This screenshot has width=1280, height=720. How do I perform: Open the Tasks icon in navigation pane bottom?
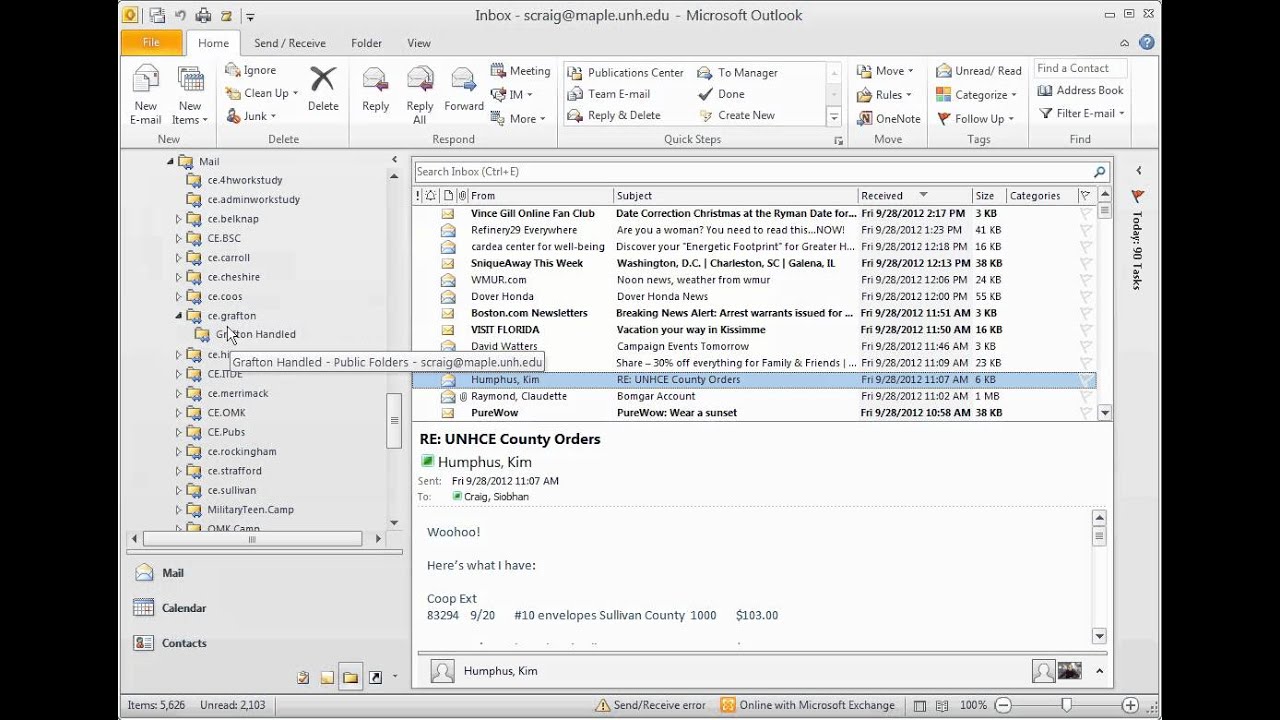tap(303, 678)
